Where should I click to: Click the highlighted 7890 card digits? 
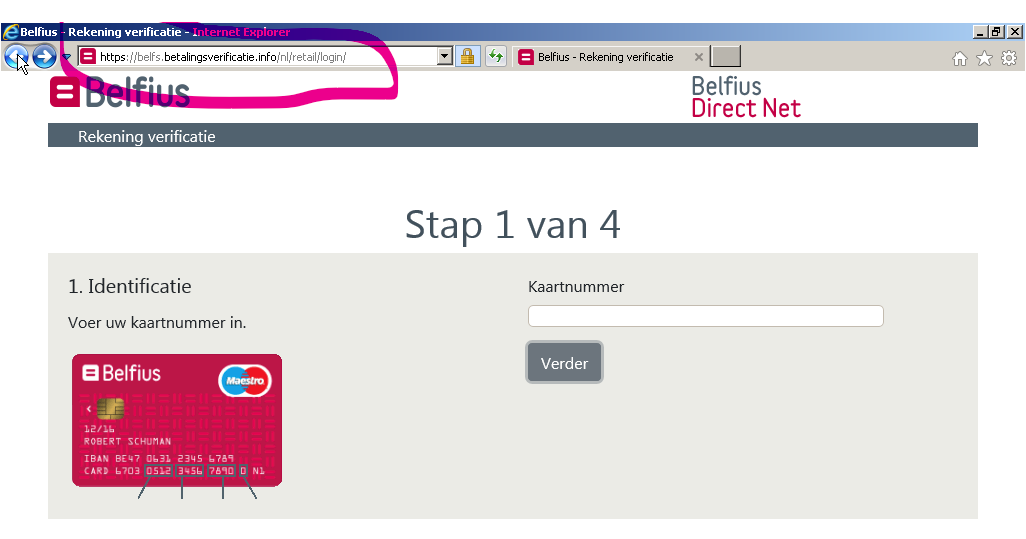[x=221, y=471]
